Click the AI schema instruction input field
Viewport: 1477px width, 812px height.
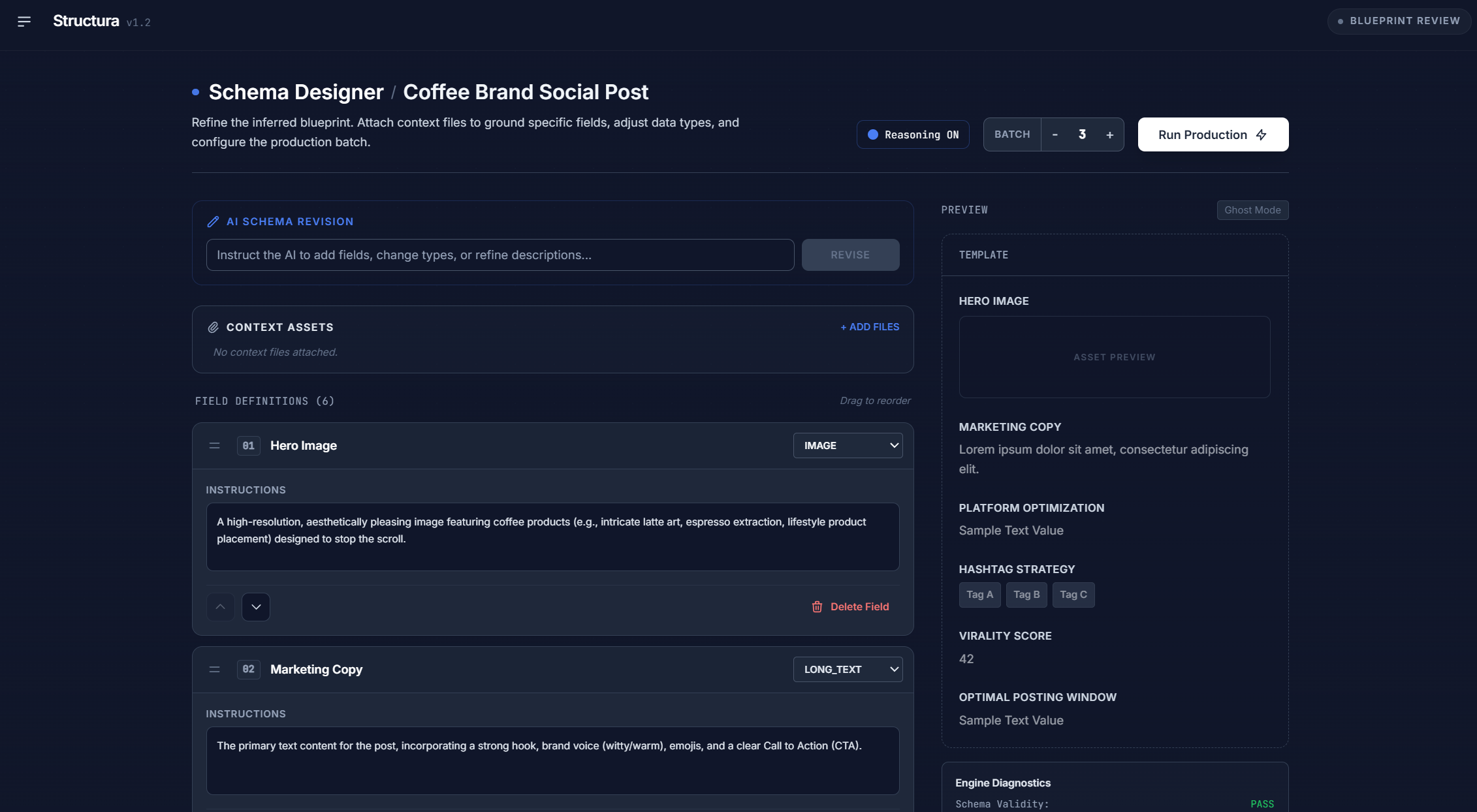[x=500, y=255]
